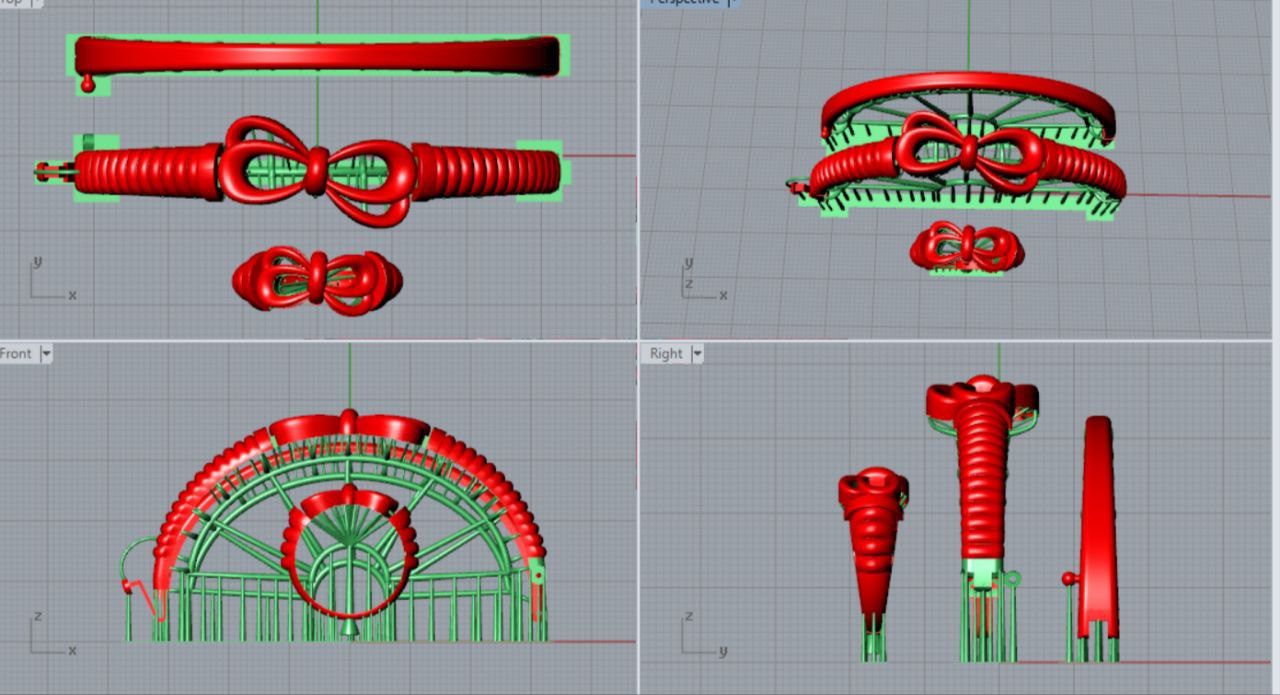This screenshot has height=695, width=1280.
Task: Click the Front viewport title label
Action: [x=16, y=354]
